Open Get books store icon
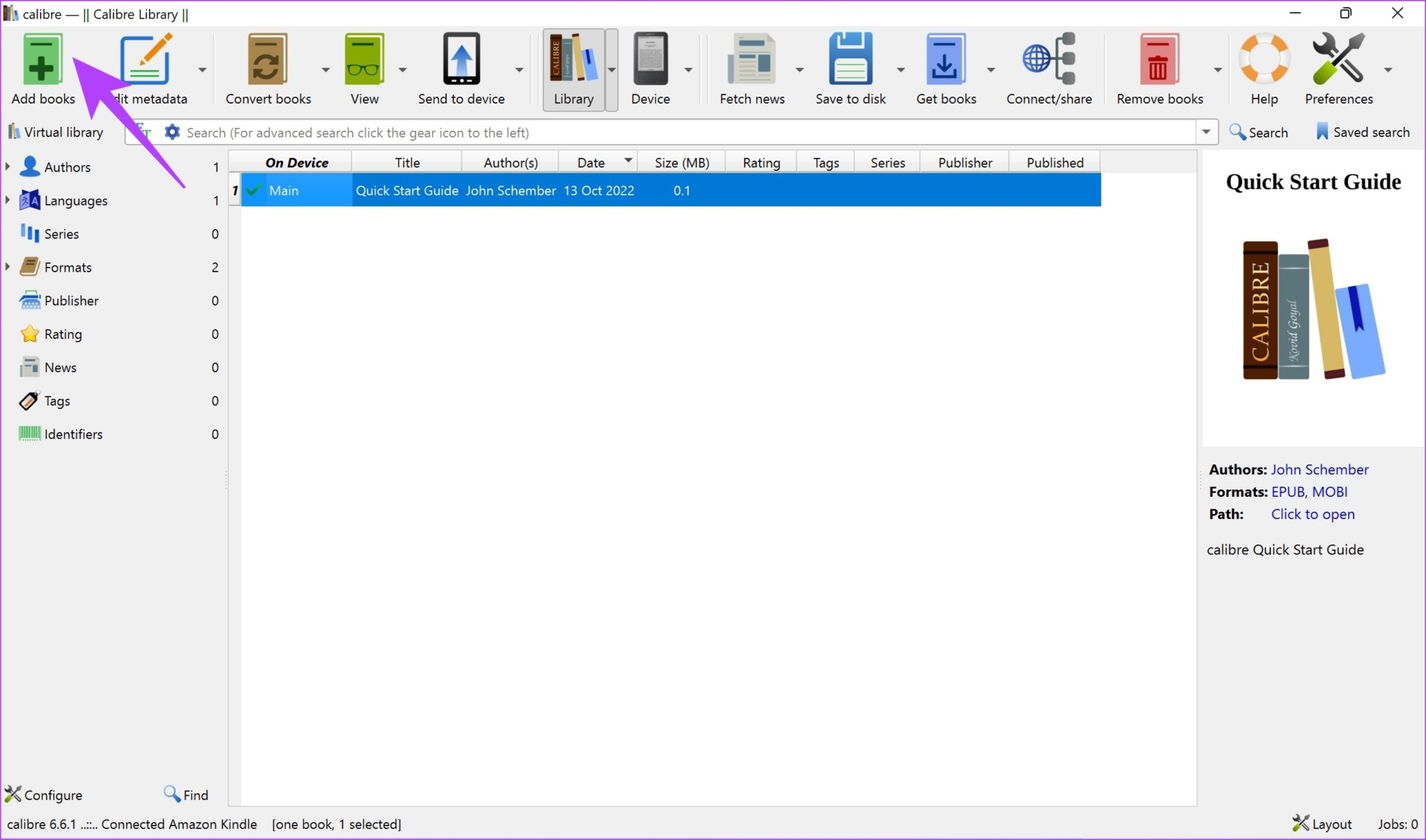This screenshot has height=840, width=1426. tap(945, 59)
